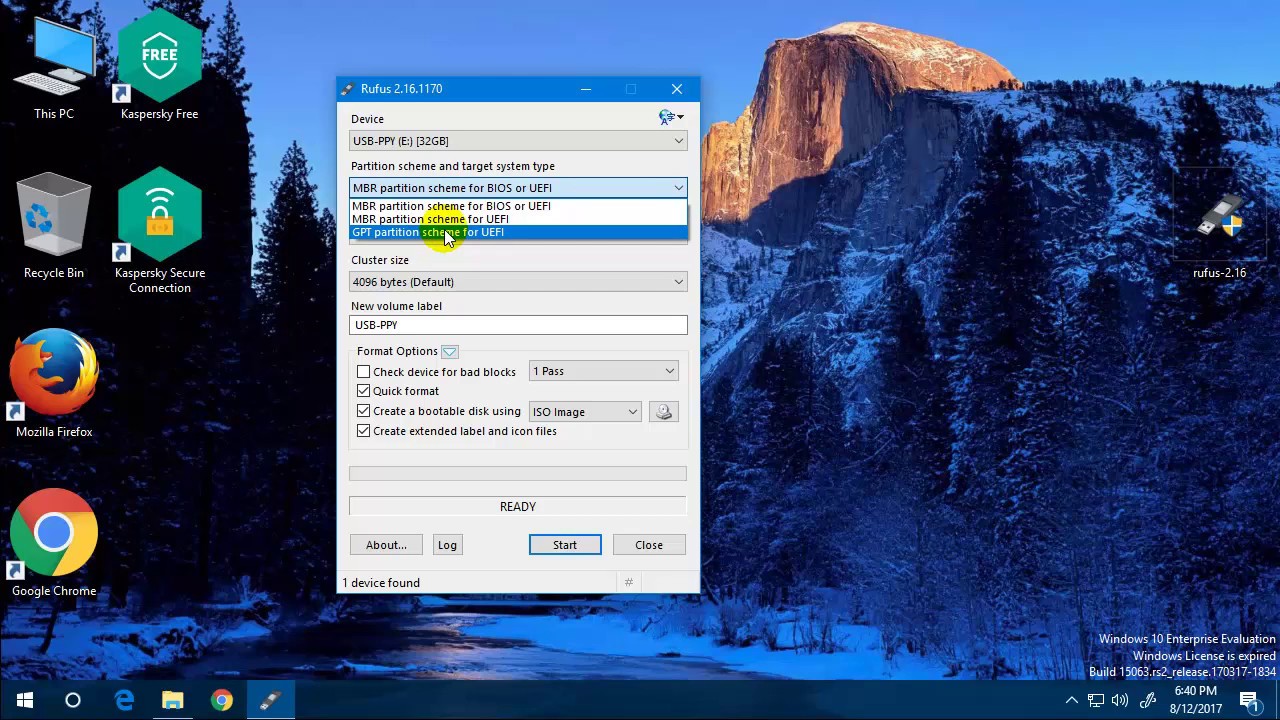Open the Action Center notifications icon

point(1249,701)
